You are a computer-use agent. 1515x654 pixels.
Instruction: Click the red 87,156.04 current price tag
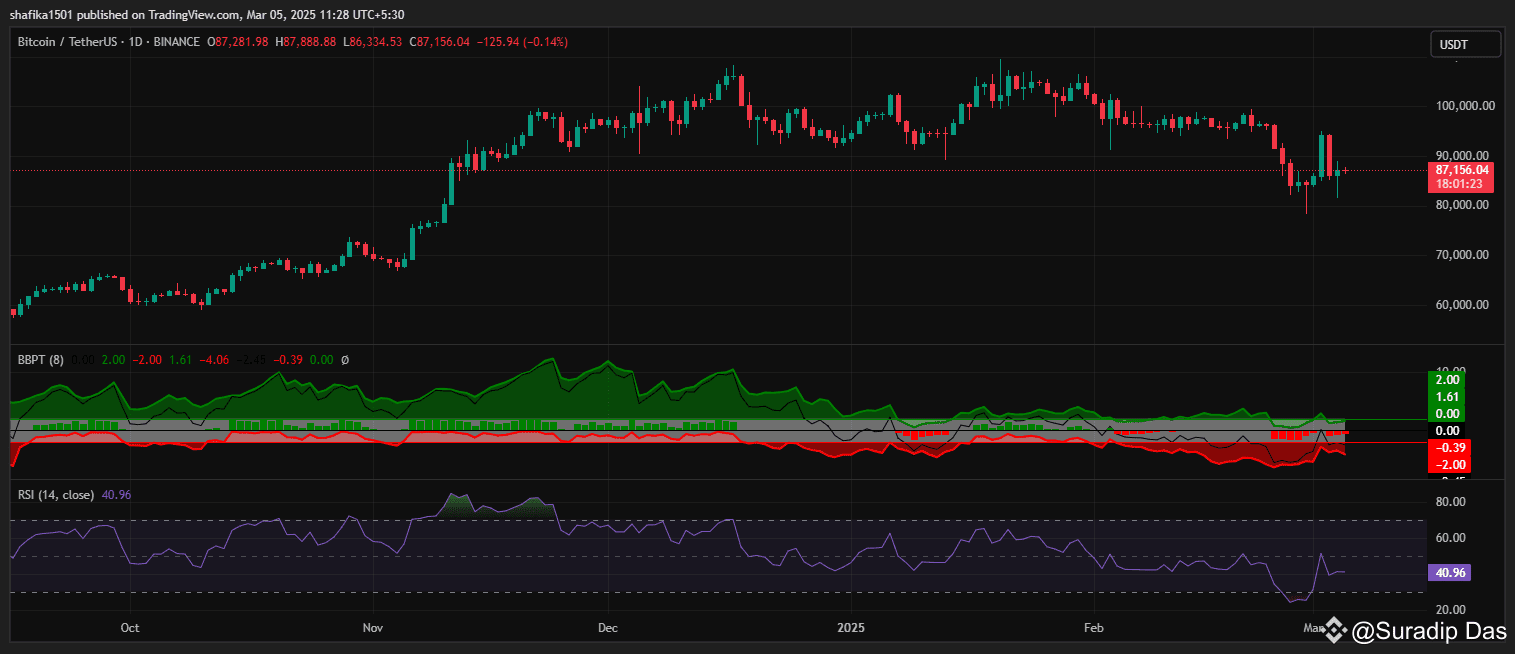1461,170
